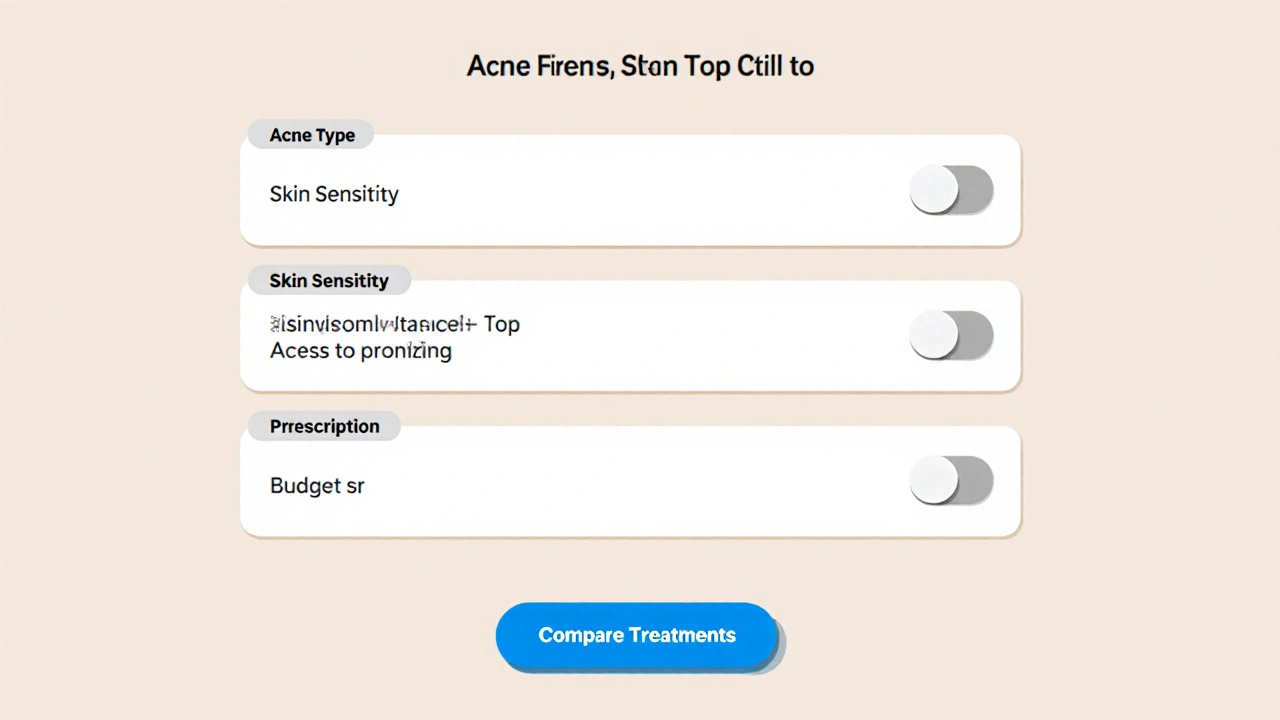Turn on the Budget sr toggle
This screenshot has height=720, width=1280.
click(x=951, y=481)
